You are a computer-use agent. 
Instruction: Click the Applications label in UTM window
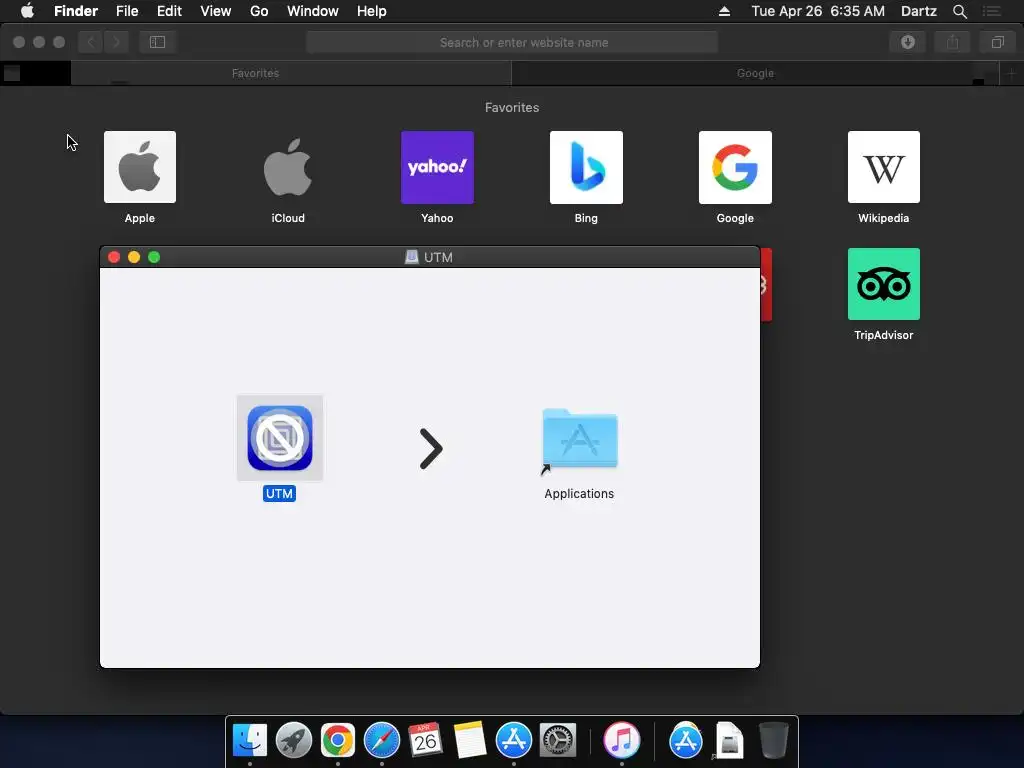click(x=579, y=494)
